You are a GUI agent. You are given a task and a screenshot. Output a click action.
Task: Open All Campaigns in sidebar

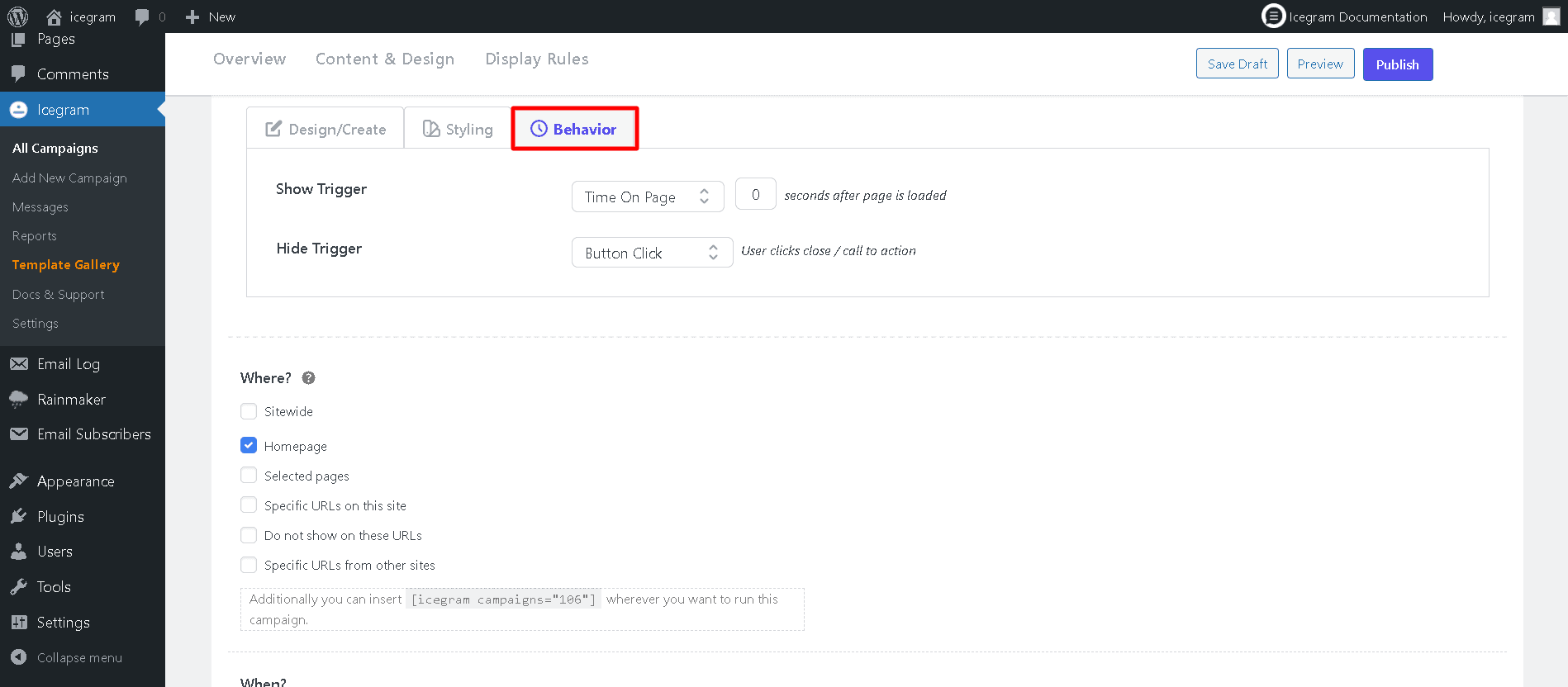55,148
